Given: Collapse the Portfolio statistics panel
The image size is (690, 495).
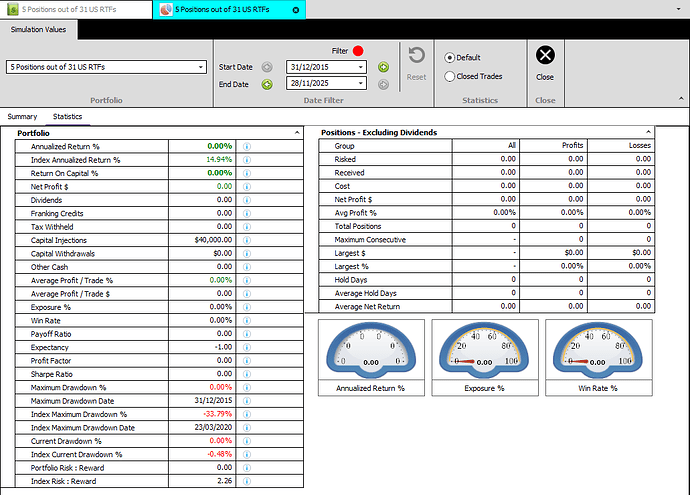Looking at the screenshot, I should [297, 132].
